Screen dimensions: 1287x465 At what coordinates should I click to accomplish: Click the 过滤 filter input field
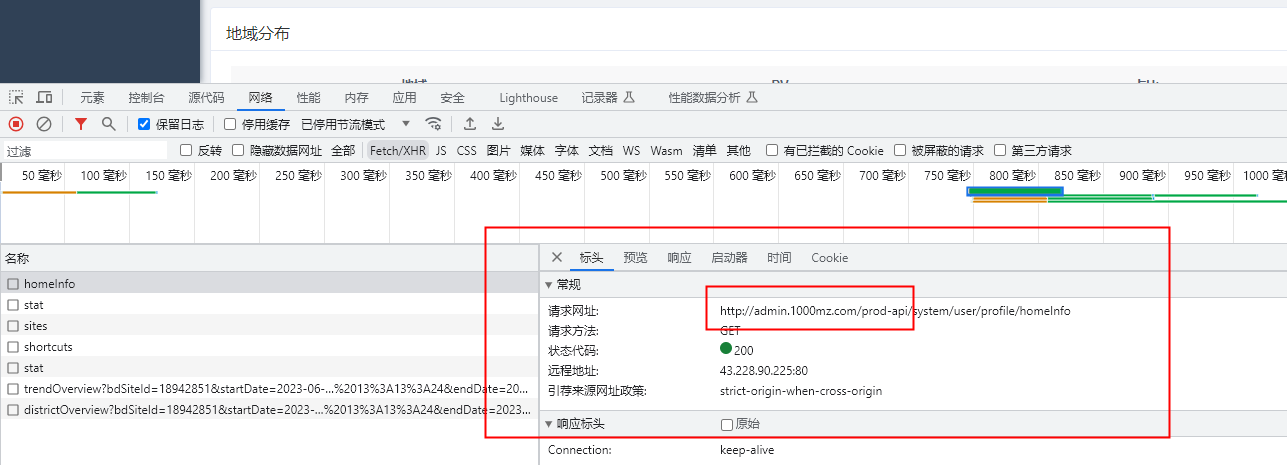click(85, 151)
